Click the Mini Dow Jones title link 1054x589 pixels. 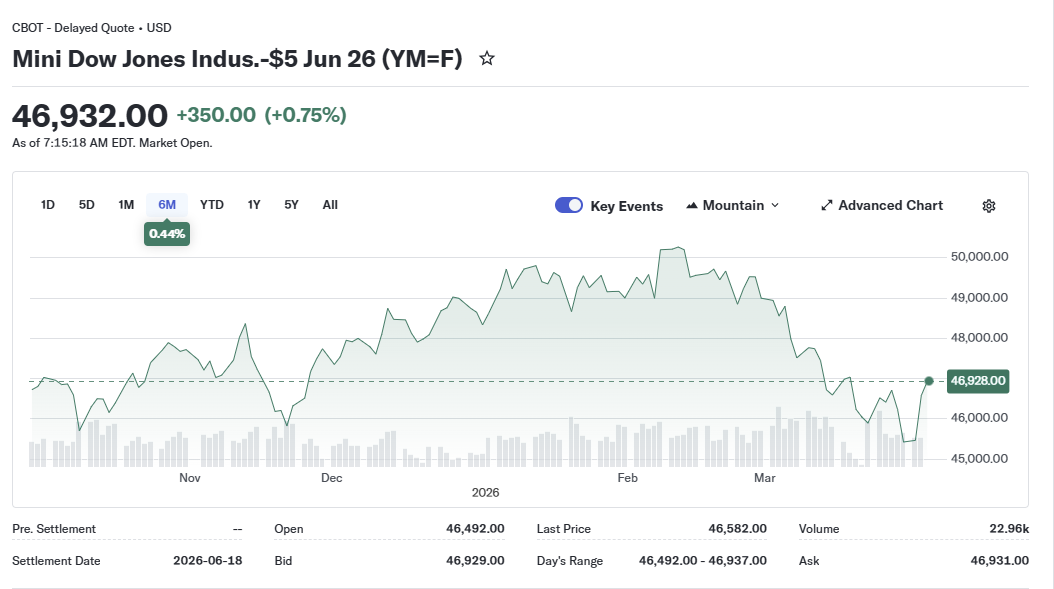[x=235, y=58]
